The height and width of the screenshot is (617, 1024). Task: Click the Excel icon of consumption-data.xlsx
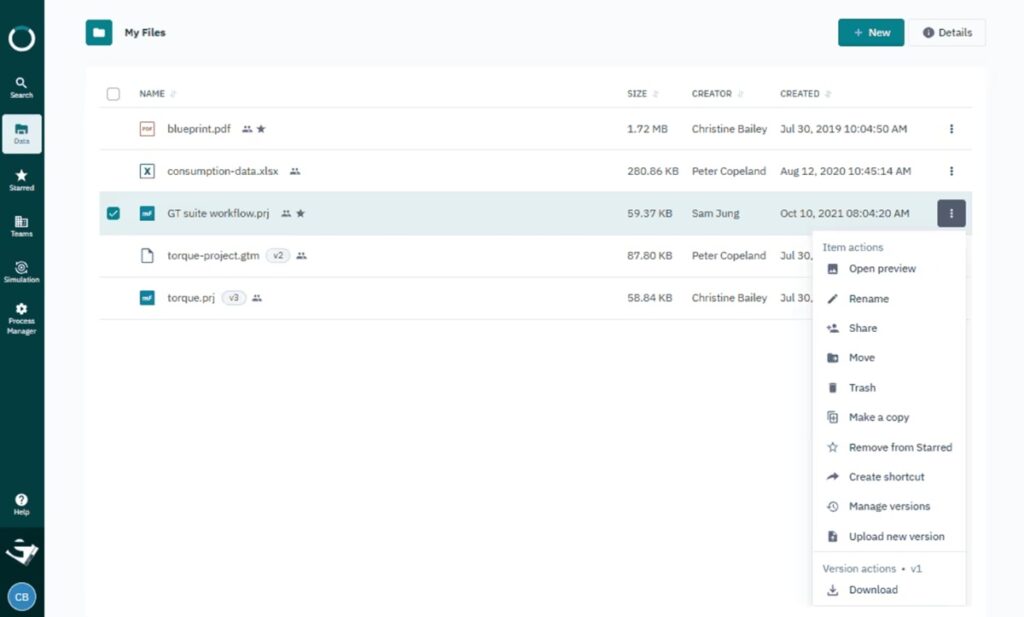148,171
